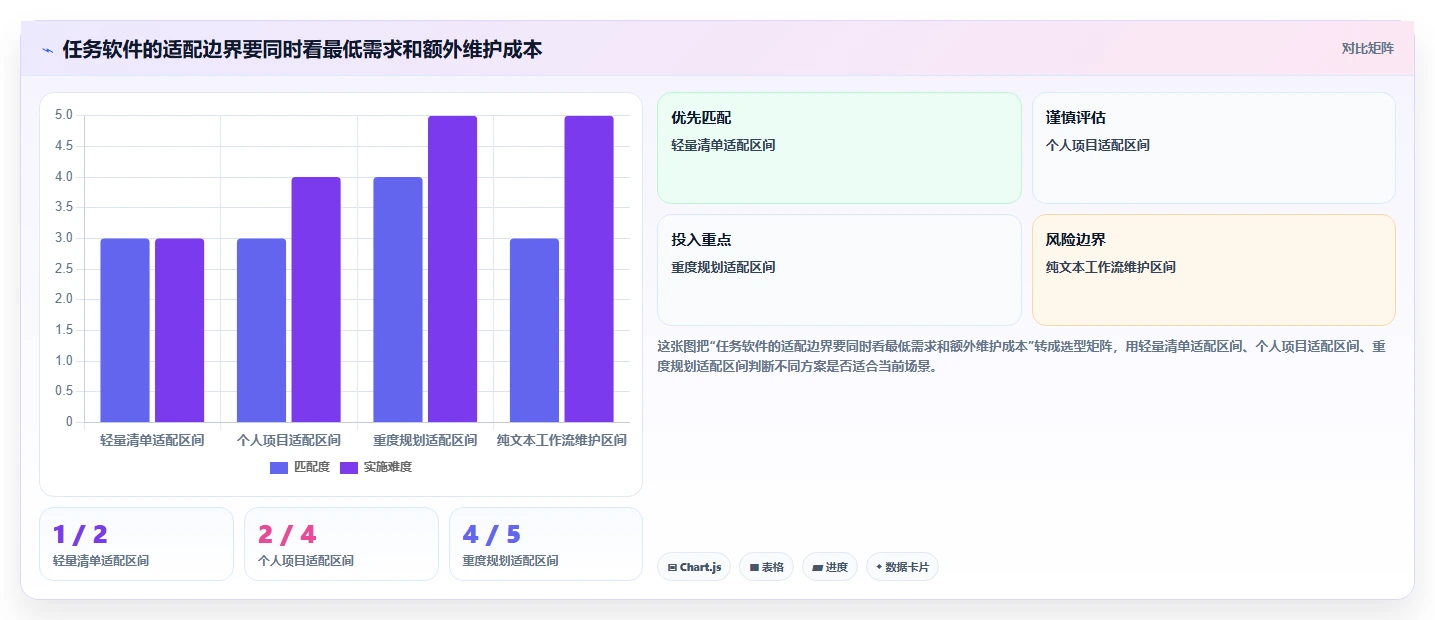Click 个人项目适配区间 text in 谨慎评估 card
Image resolution: width=1435 pixels, height=620 pixels.
pos(1098,145)
